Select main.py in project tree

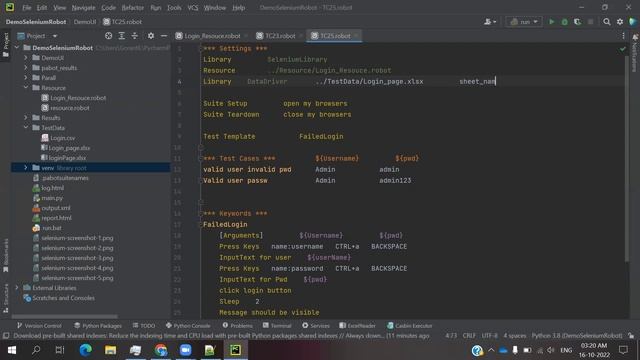pyautogui.click(x=51, y=198)
